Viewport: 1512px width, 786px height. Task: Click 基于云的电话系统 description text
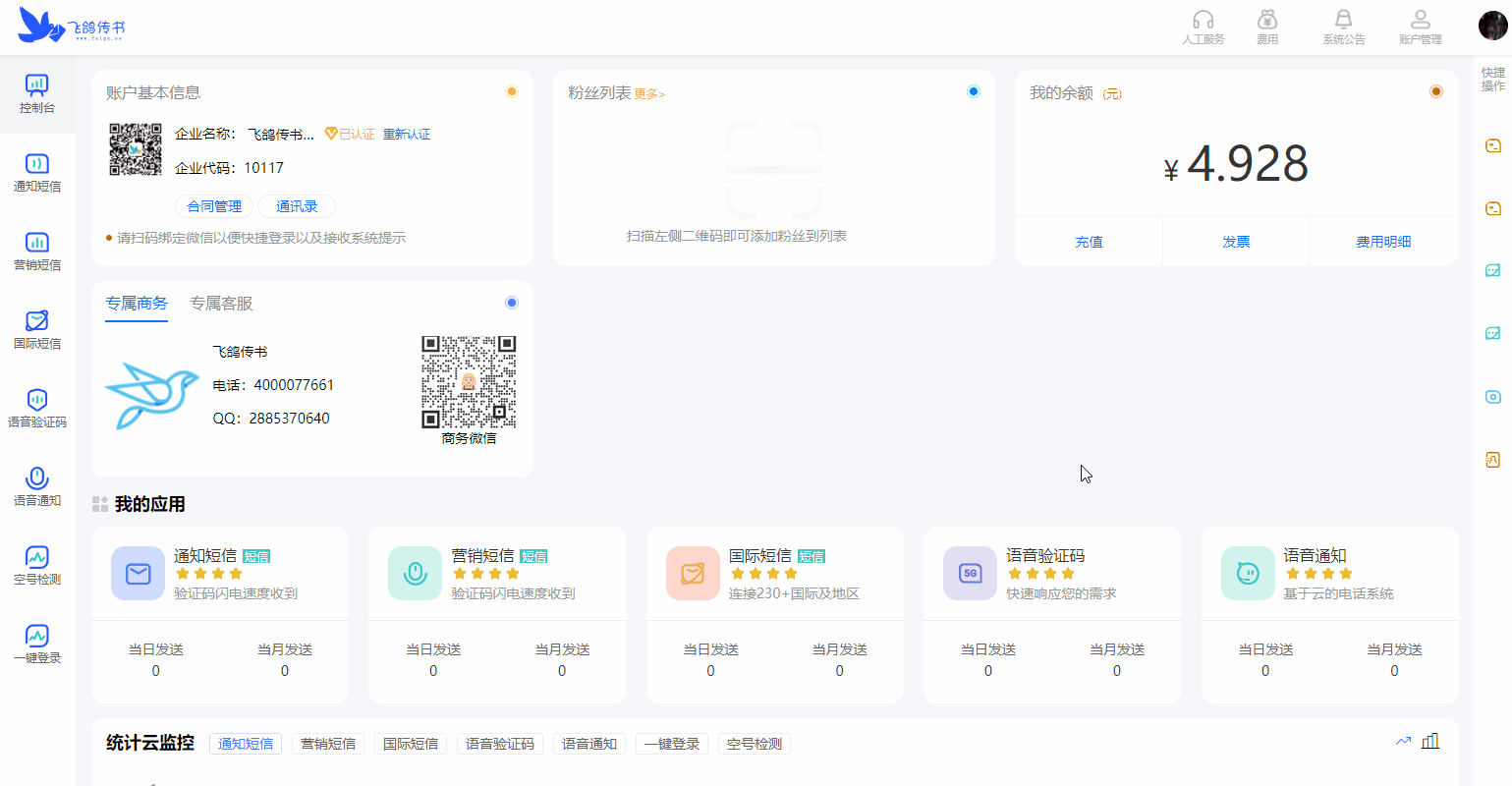coord(1338,593)
